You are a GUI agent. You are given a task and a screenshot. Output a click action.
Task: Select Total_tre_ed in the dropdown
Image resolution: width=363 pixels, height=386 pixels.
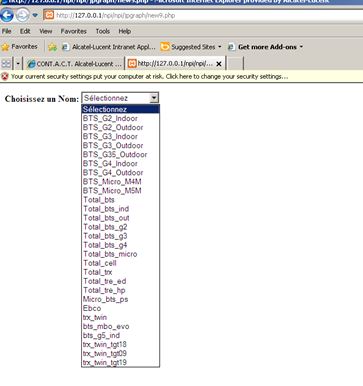click(121, 281)
